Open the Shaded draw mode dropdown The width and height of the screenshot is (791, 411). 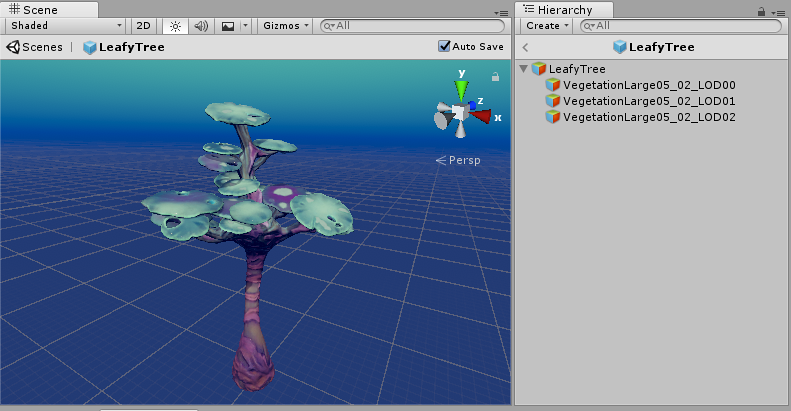pos(65,26)
